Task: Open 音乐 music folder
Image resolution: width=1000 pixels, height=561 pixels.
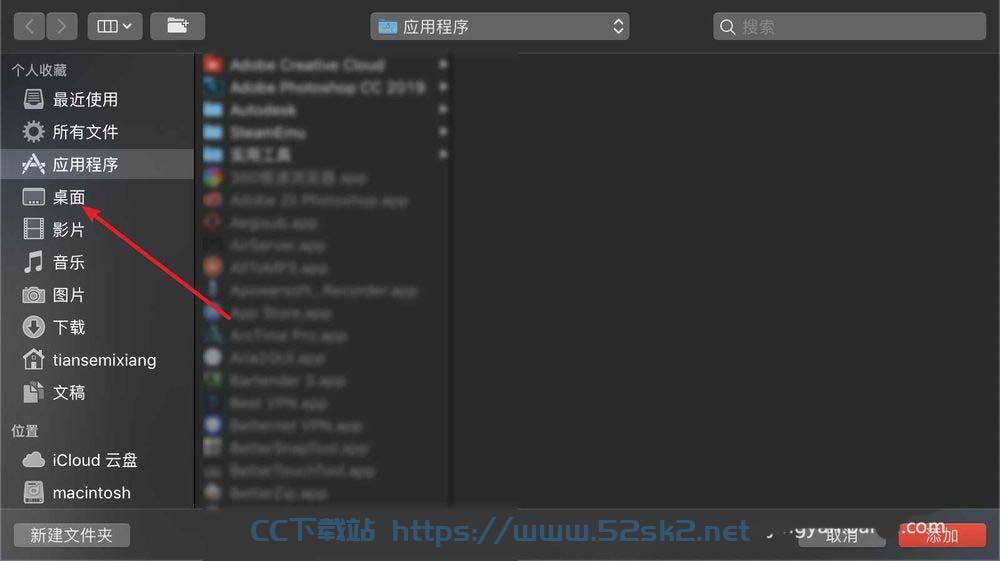Action: pos(97,262)
